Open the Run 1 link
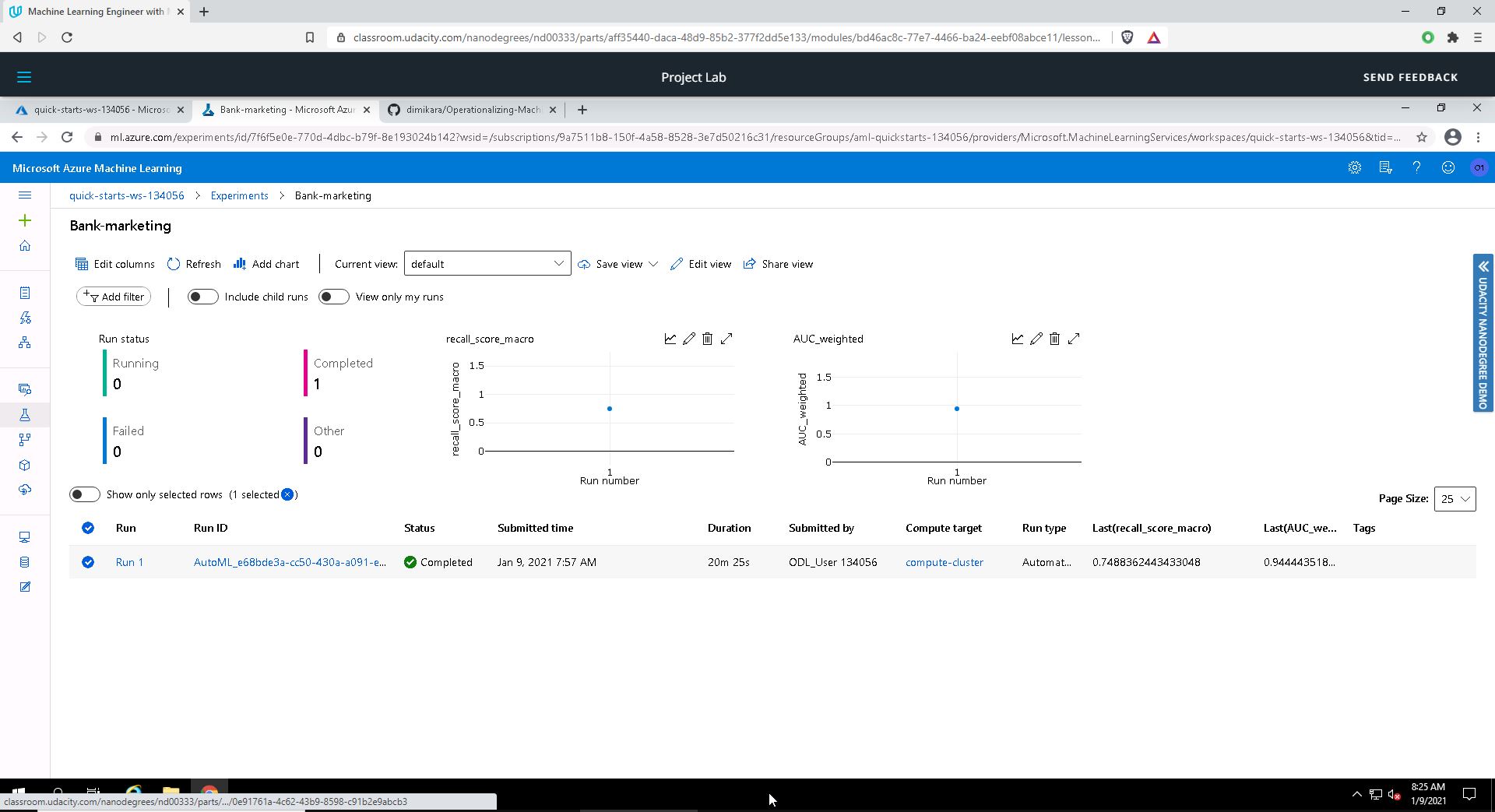Screen dimensions: 1495x812 click(x=129, y=562)
